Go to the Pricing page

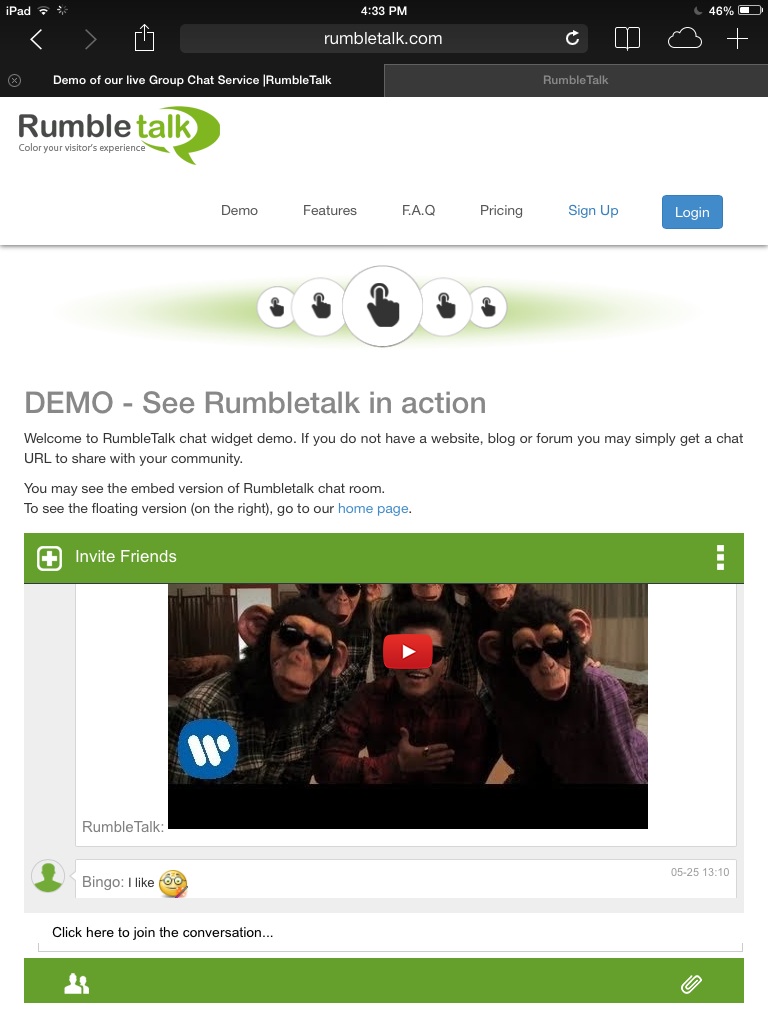501,210
